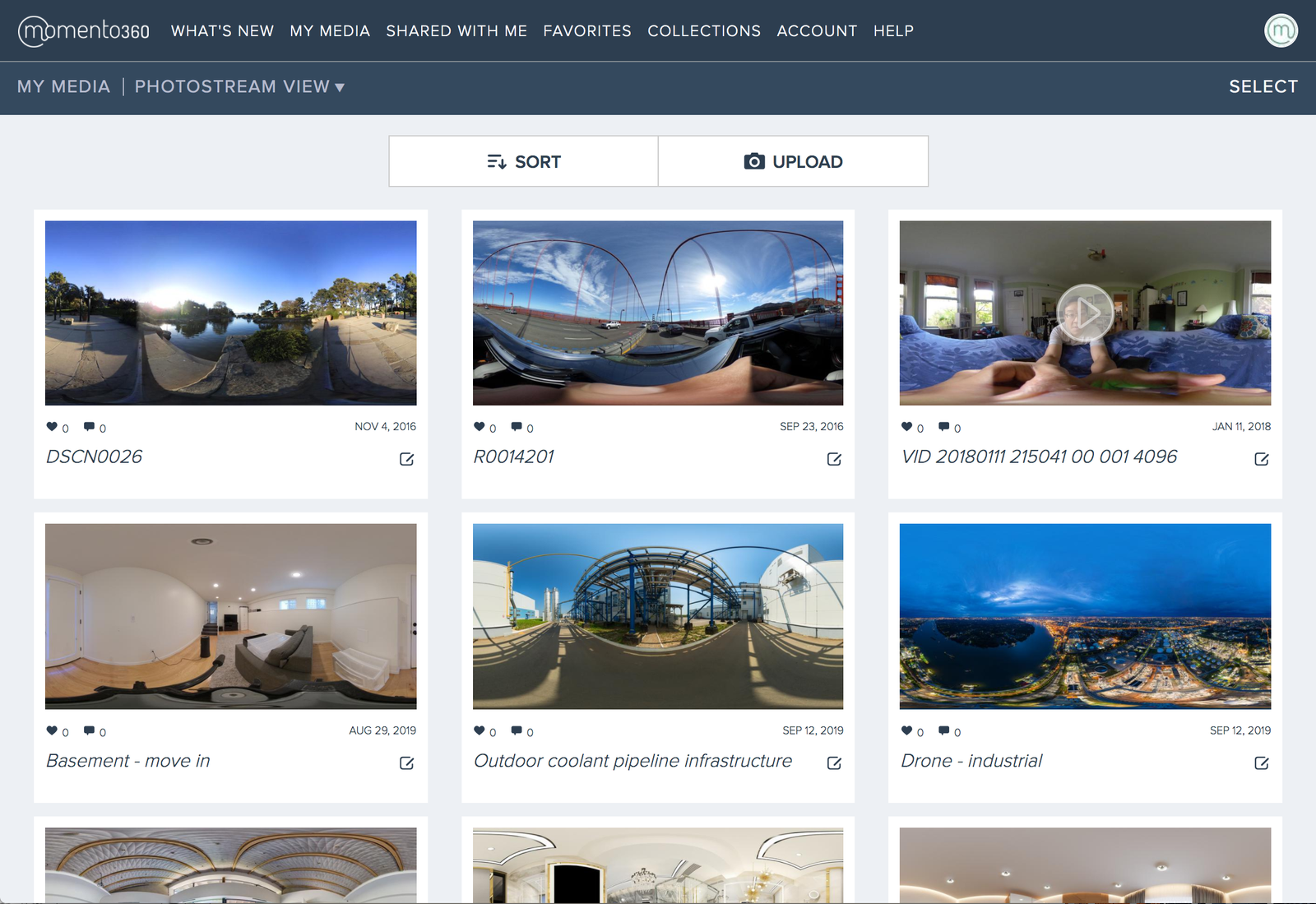Click the SELECT button
This screenshot has width=1316, height=904.
1263,86
